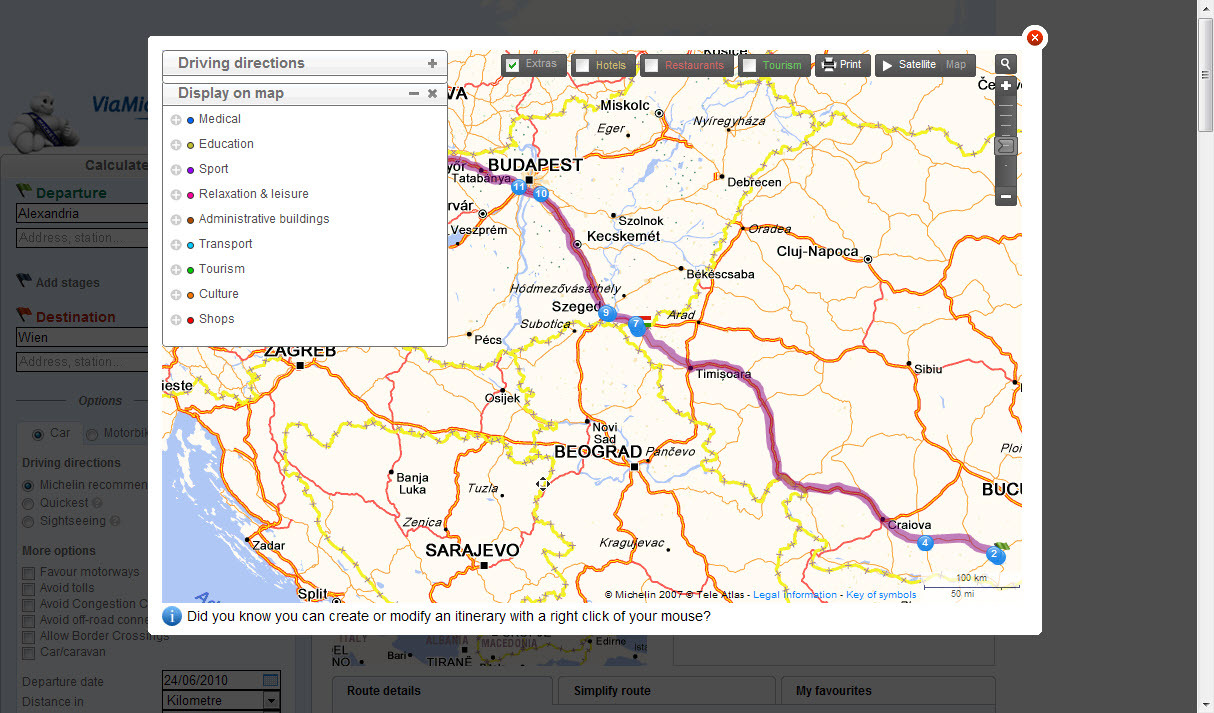Open the Simplify route tab
Image resolution: width=1214 pixels, height=713 pixels.
666,691
